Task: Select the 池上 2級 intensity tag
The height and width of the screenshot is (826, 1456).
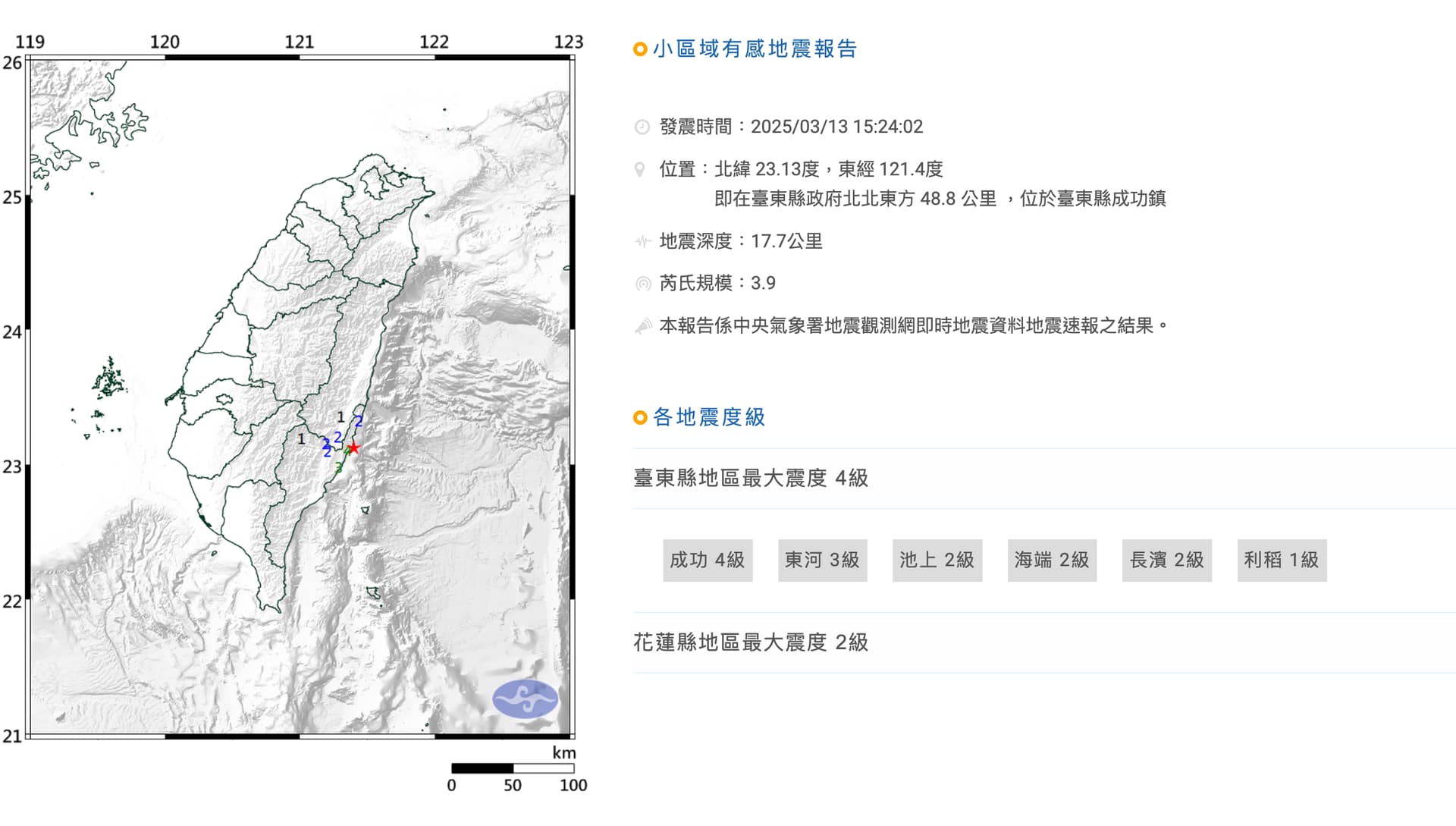Action: (937, 561)
